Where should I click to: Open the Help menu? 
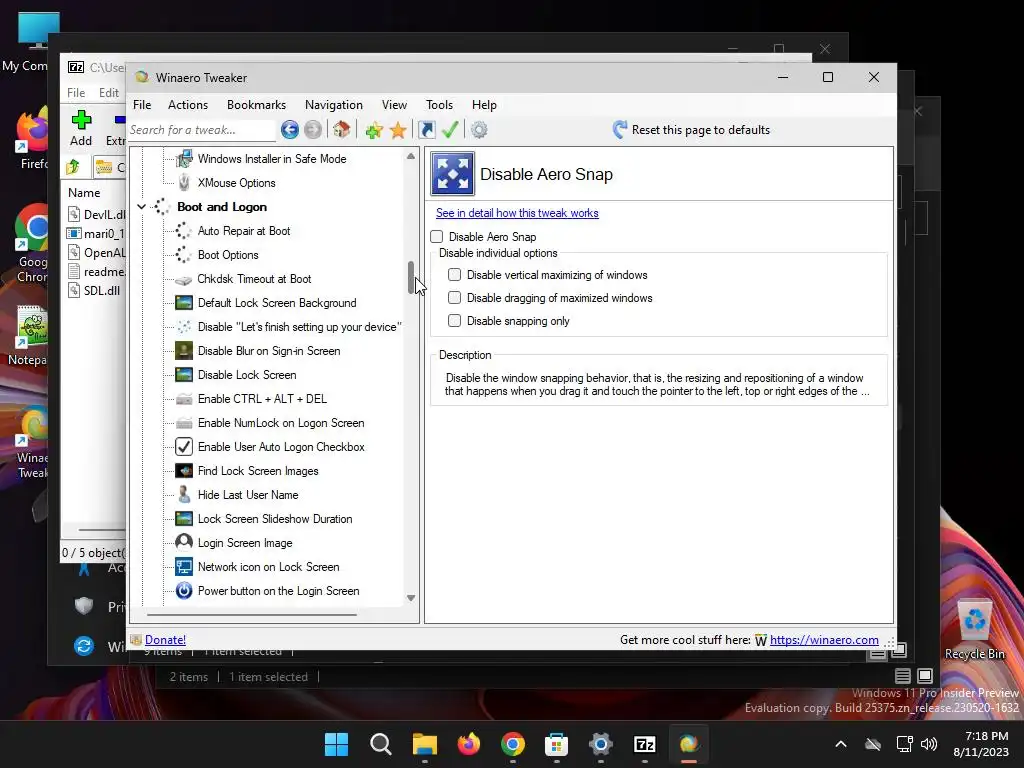click(485, 104)
